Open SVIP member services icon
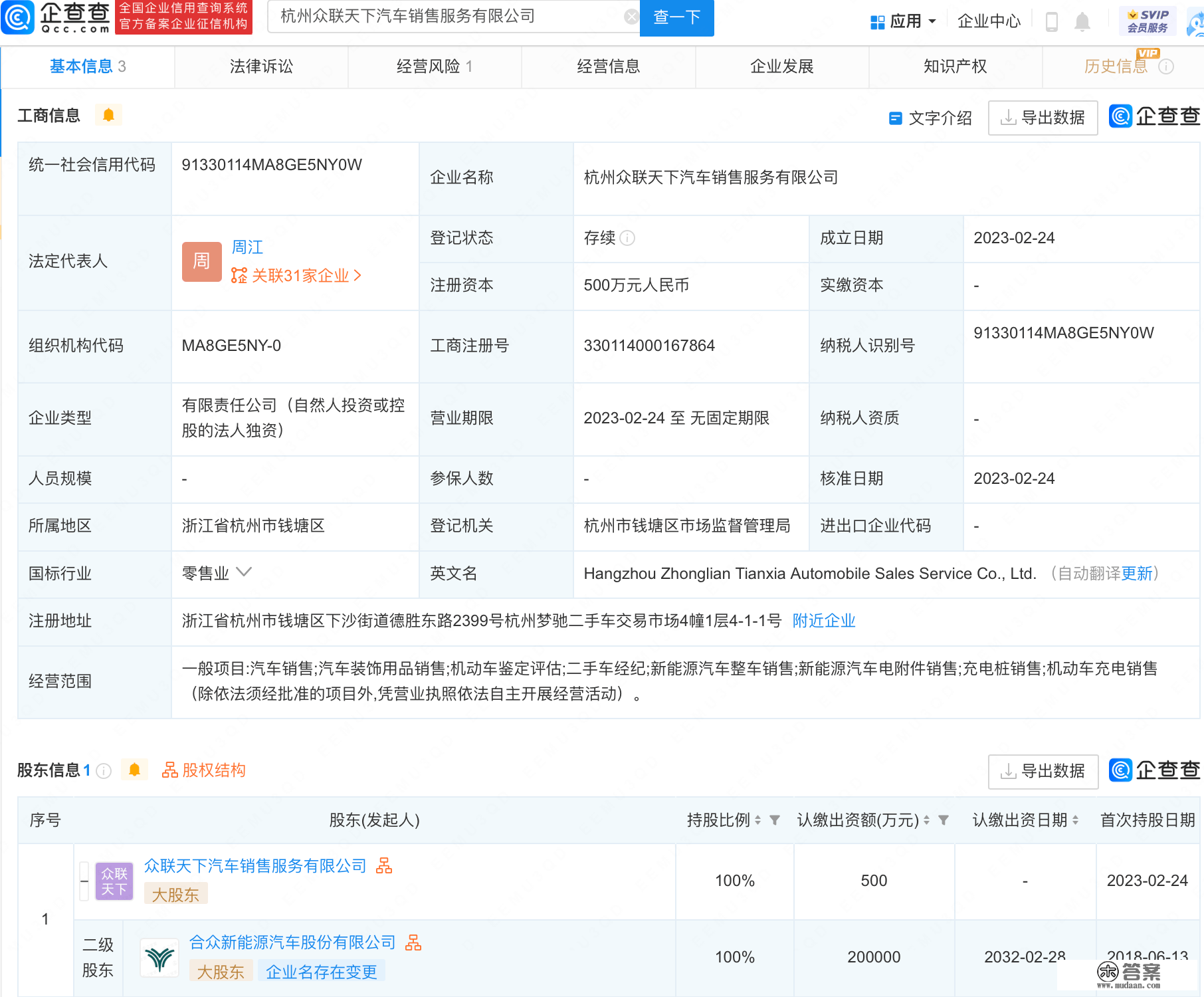Image resolution: width=1204 pixels, height=997 pixels. pyautogui.click(x=1148, y=21)
